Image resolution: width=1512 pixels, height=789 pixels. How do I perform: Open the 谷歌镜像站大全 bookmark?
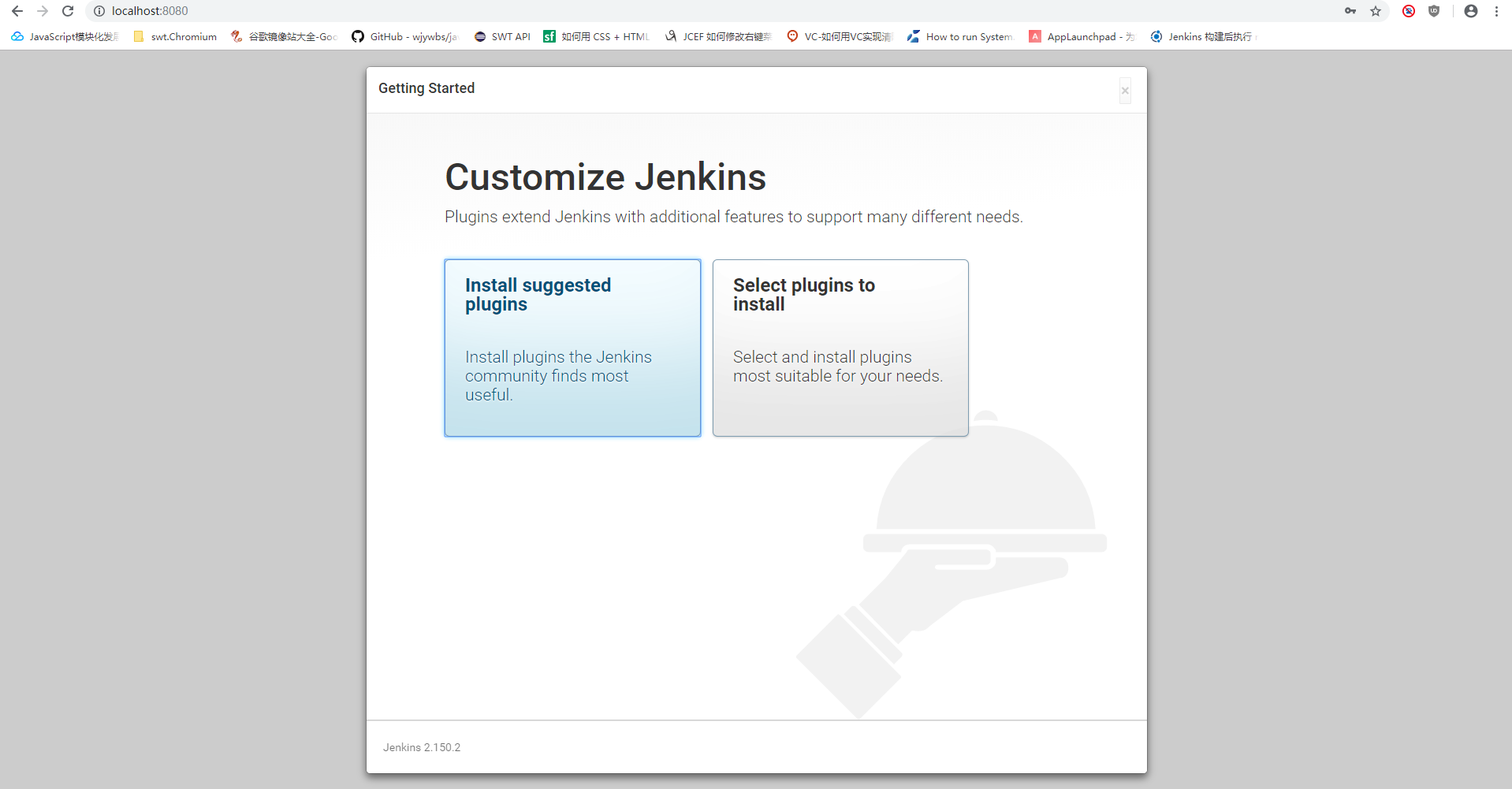click(284, 36)
